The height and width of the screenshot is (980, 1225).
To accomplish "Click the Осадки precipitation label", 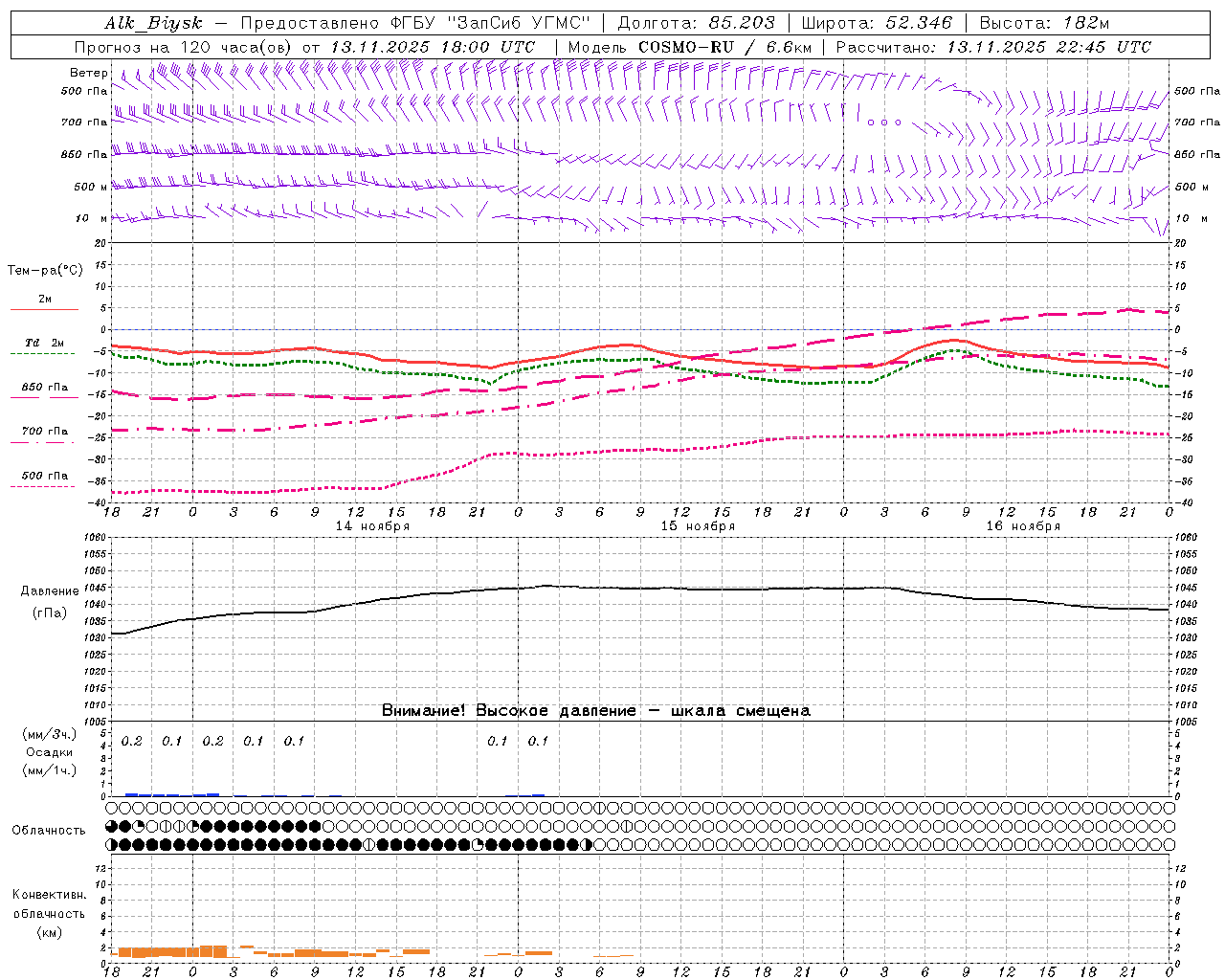I will [50, 753].
